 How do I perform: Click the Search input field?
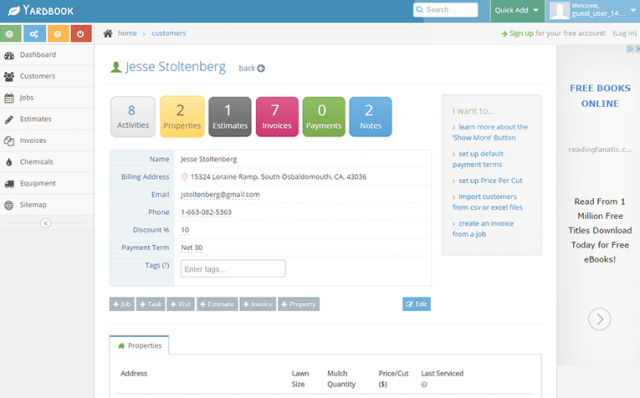point(446,10)
